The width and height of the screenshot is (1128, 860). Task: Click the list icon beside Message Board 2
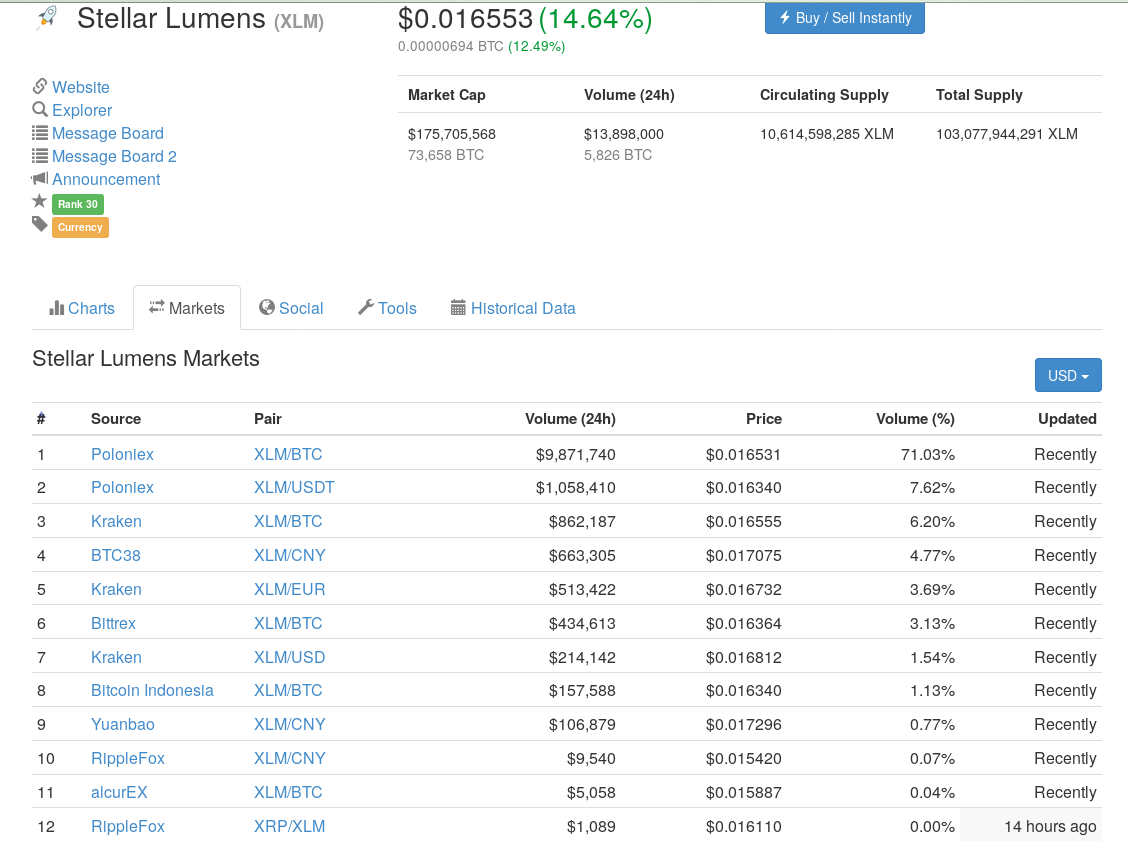point(40,155)
